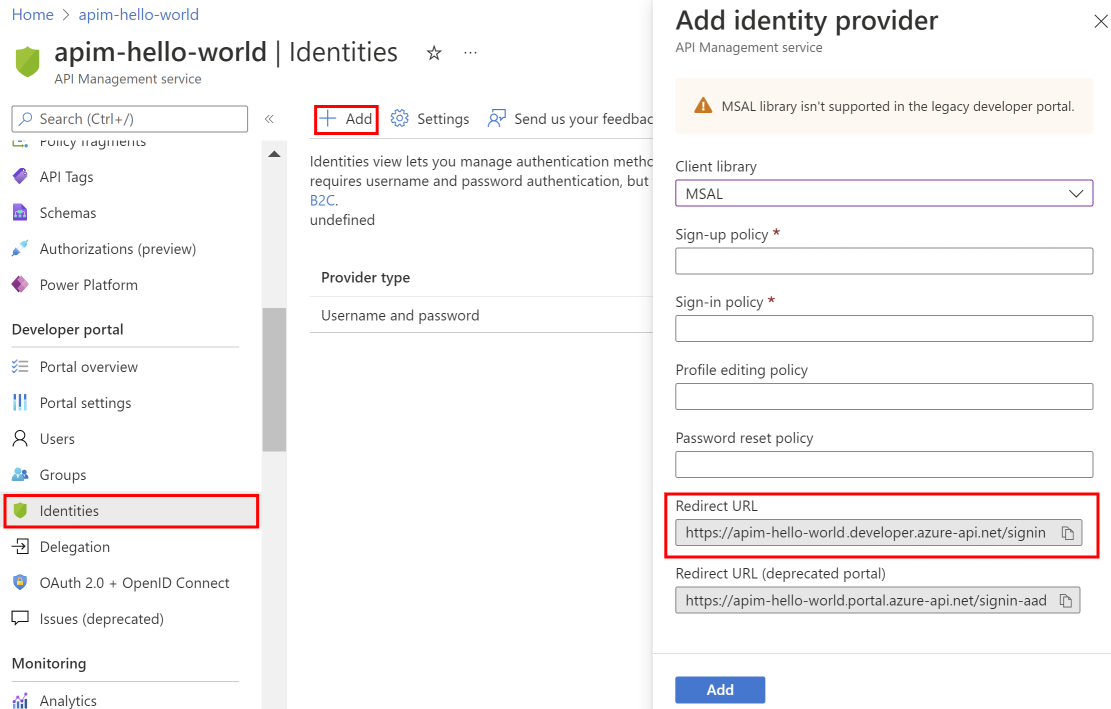Screen dimensions: 1111x709
Task: Click the blue Add button
Action: (720, 690)
